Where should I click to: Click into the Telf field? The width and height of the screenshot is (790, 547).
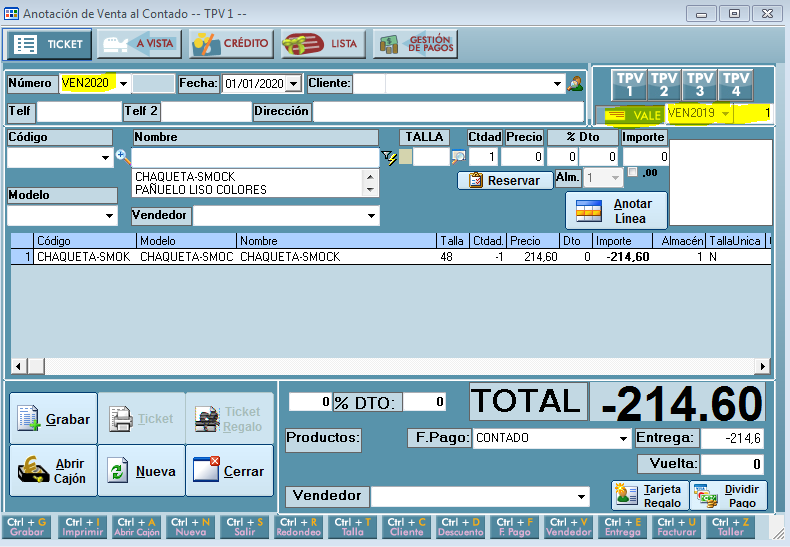tap(79, 112)
